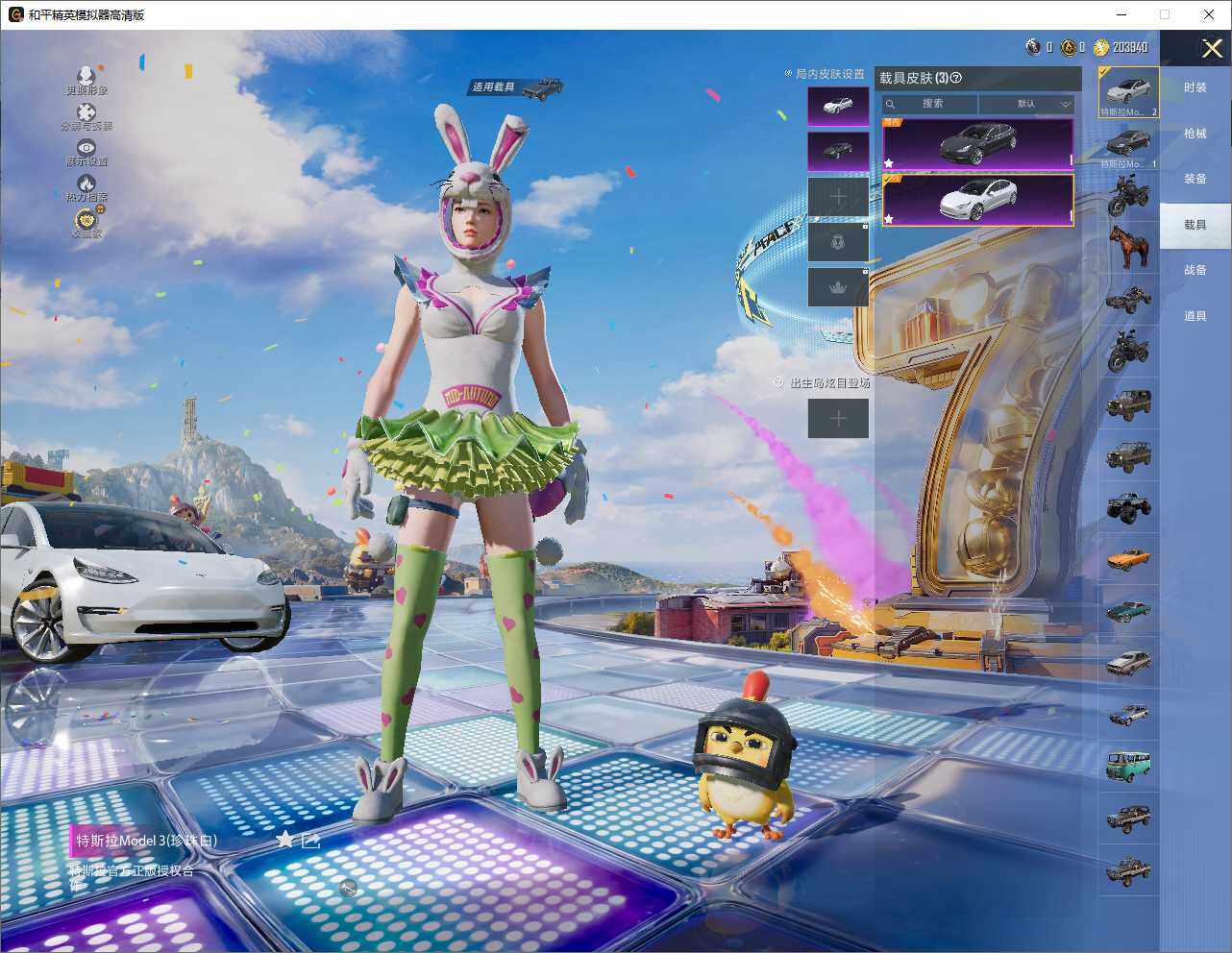The height and width of the screenshot is (953, 1232).
Task: Close the wardrobe with the X button
Action: [1213, 48]
